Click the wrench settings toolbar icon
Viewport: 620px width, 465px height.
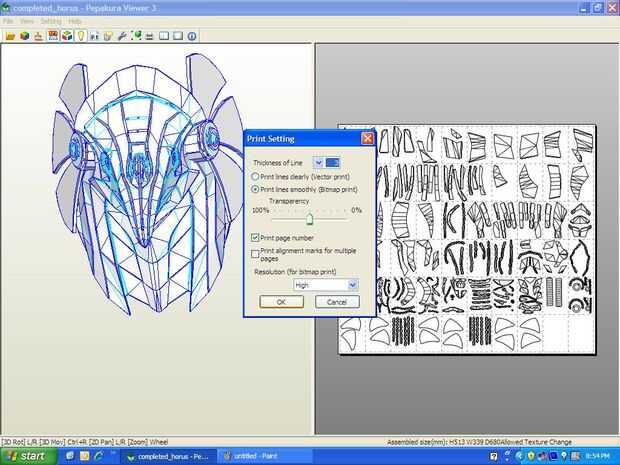(122, 36)
